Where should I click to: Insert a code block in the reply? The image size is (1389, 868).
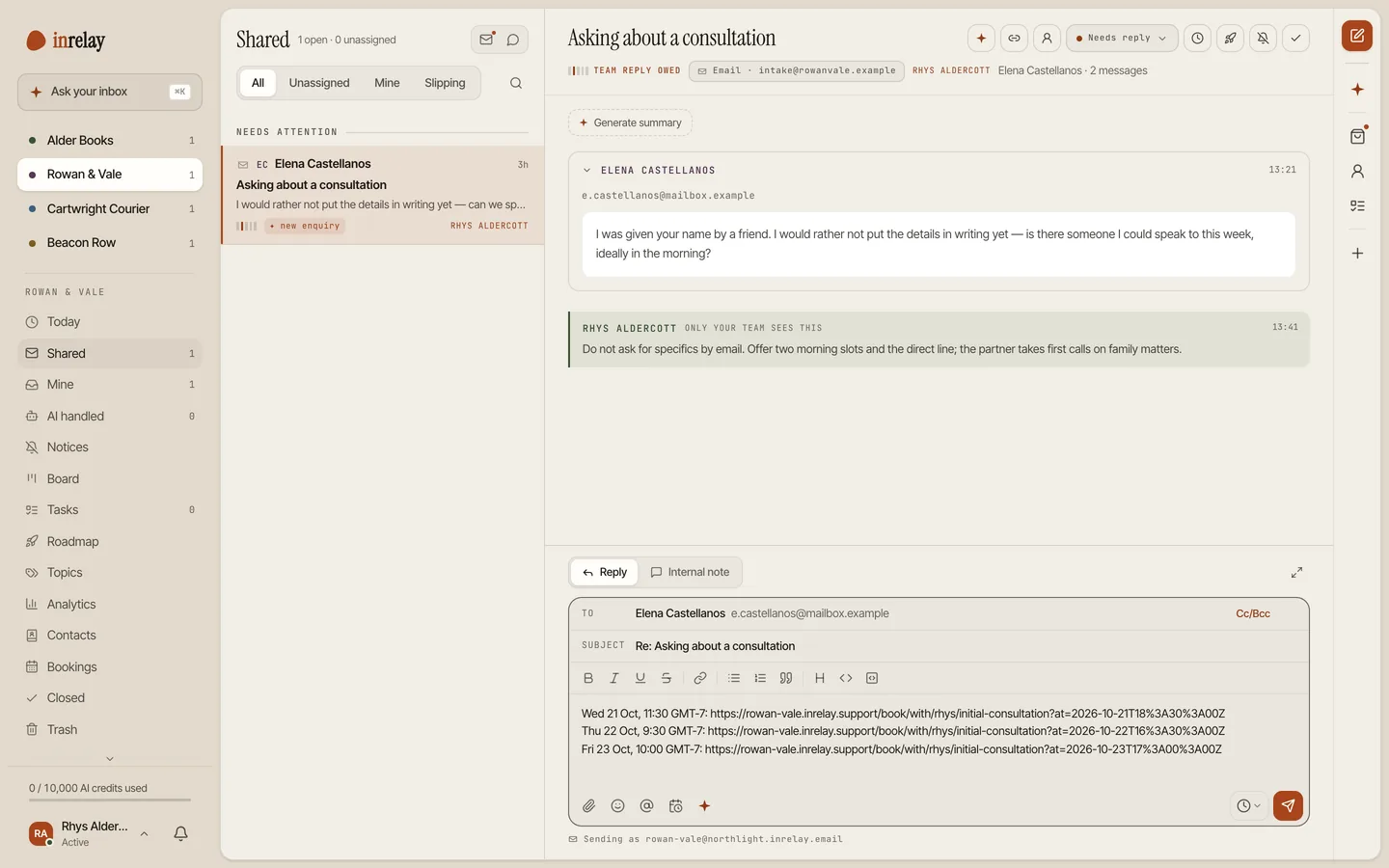coord(872,678)
